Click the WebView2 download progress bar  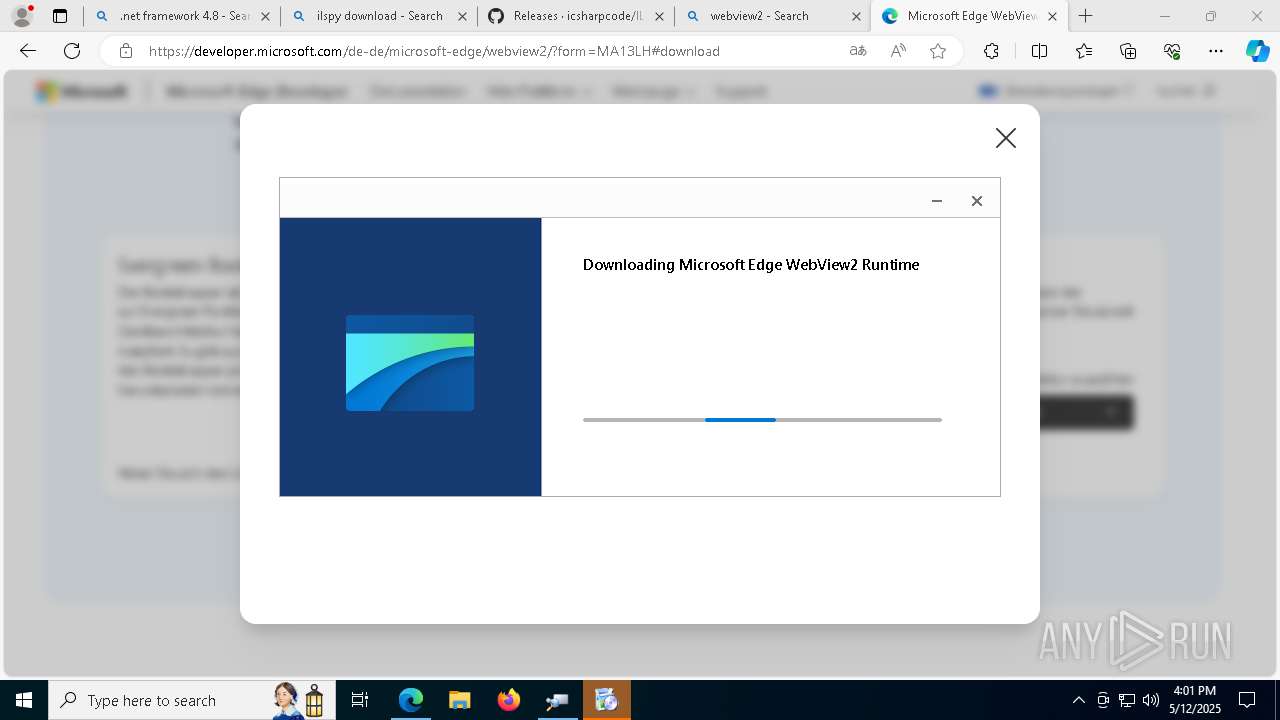point(762,420)
